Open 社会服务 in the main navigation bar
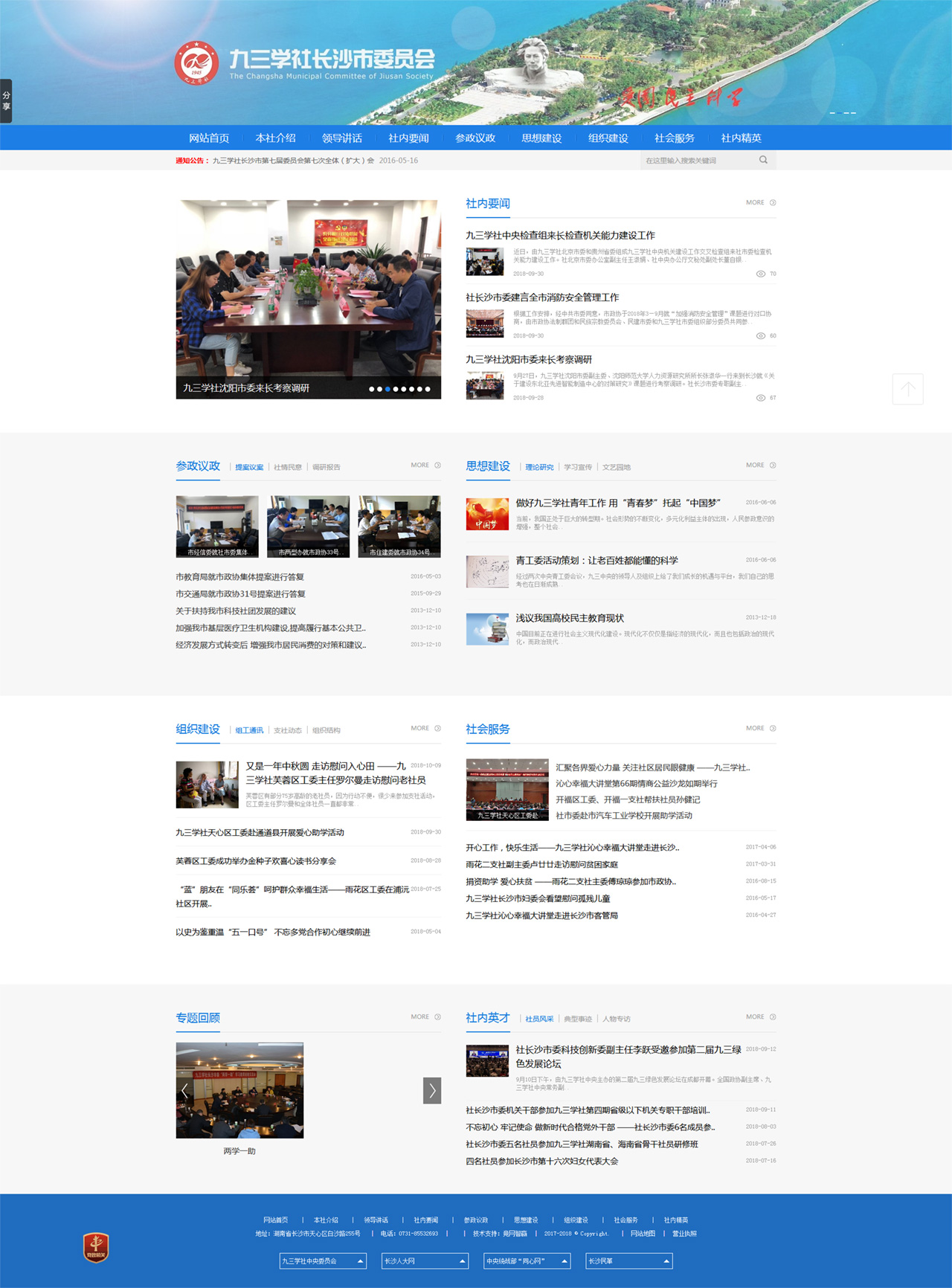The image size is (952, 1288). 674,138
